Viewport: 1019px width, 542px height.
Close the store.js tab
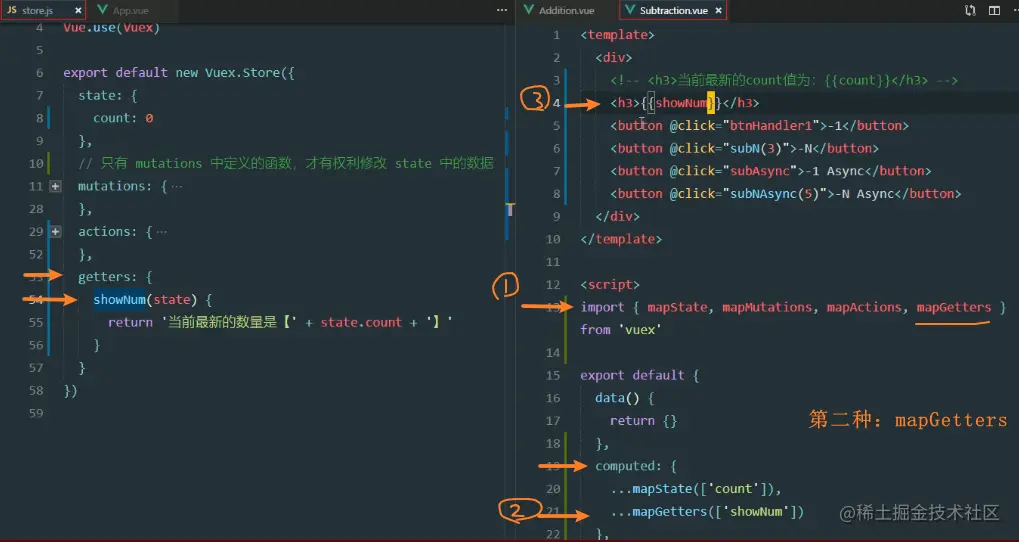point(78,11)
